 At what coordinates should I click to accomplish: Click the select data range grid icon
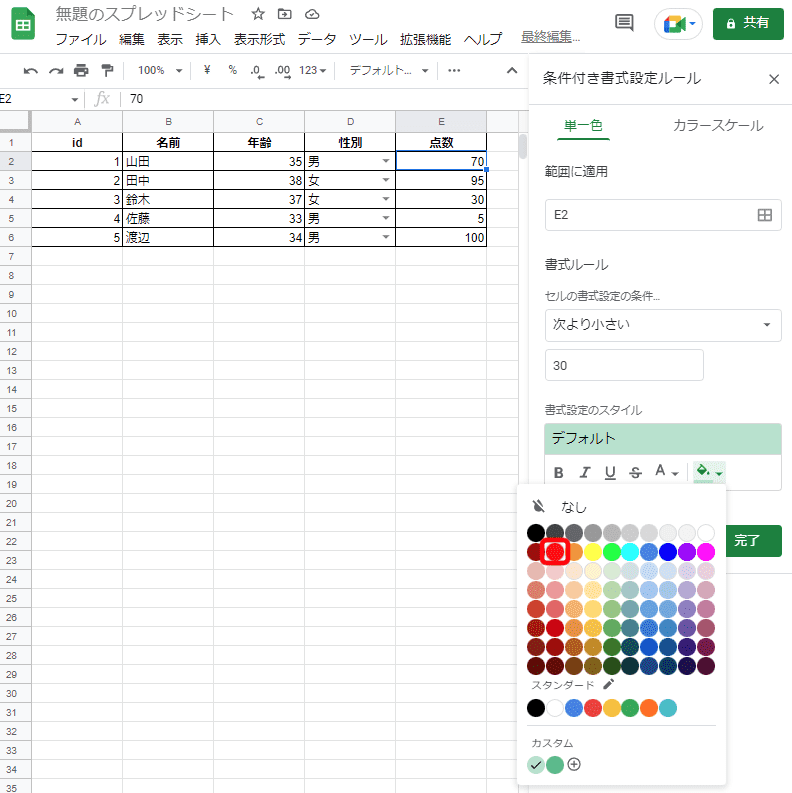pos(764,215)
